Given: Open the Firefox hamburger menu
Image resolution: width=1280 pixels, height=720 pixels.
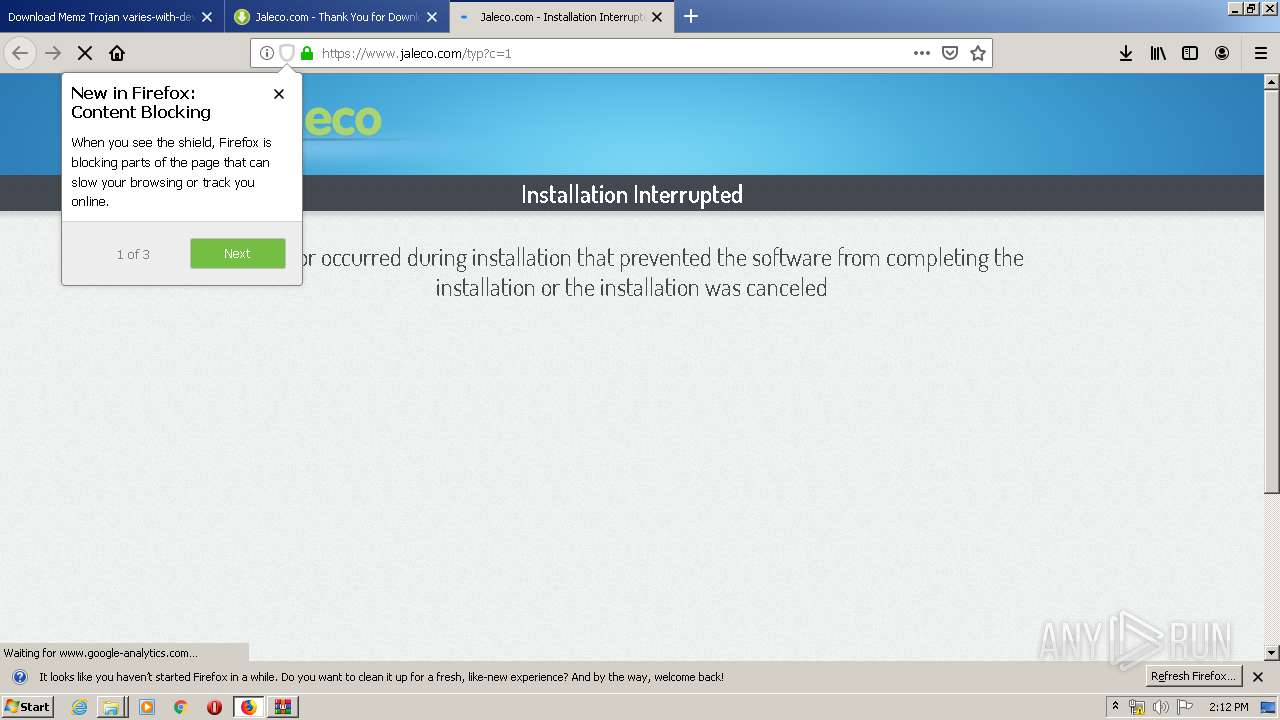Looking at the screenshot, I should coord(1260,53).
